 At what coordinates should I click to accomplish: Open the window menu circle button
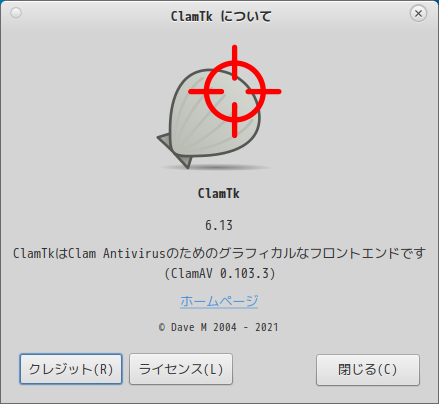(x=16, y=13)
